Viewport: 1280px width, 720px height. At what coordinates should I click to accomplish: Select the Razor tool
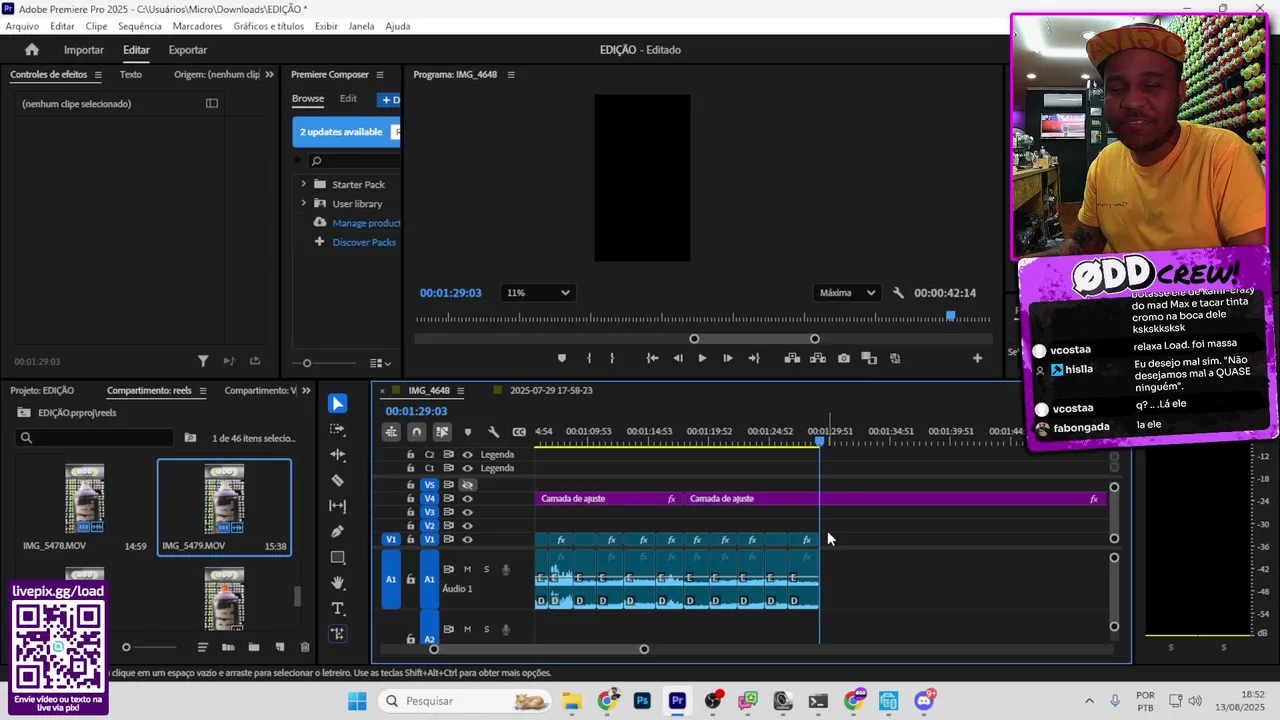(337, 480)
